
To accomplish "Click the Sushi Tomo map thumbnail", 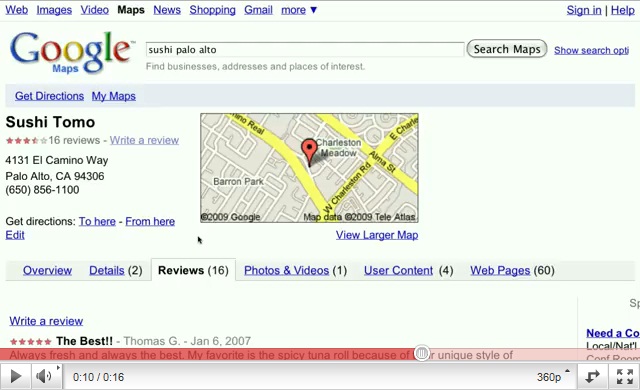I will click(309, 168).
